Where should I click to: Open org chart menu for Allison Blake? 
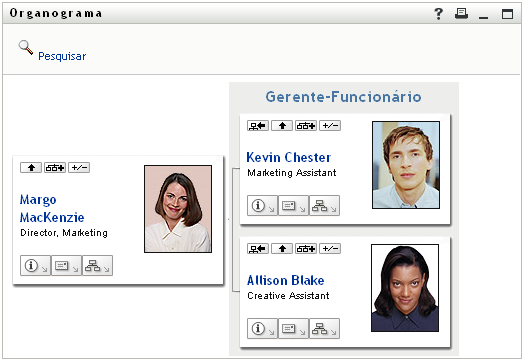pos(324,329)
